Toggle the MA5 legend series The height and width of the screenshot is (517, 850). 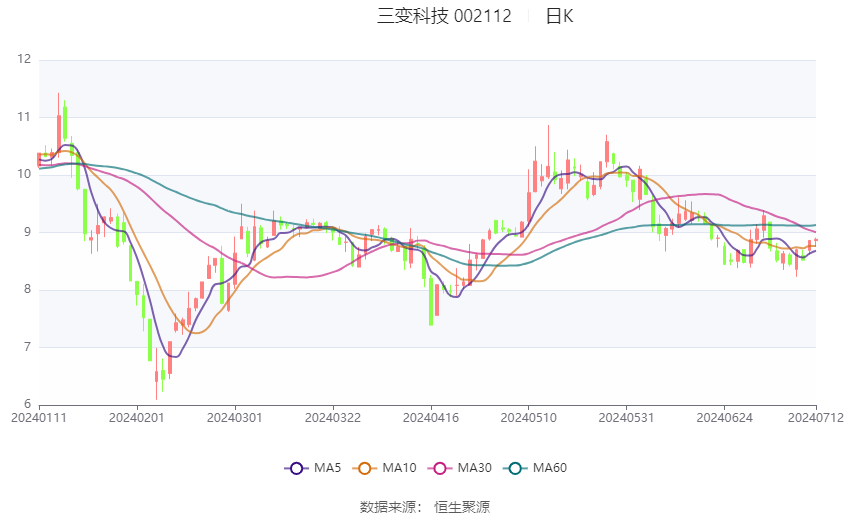pyautogui.click(x=312, y=468)
